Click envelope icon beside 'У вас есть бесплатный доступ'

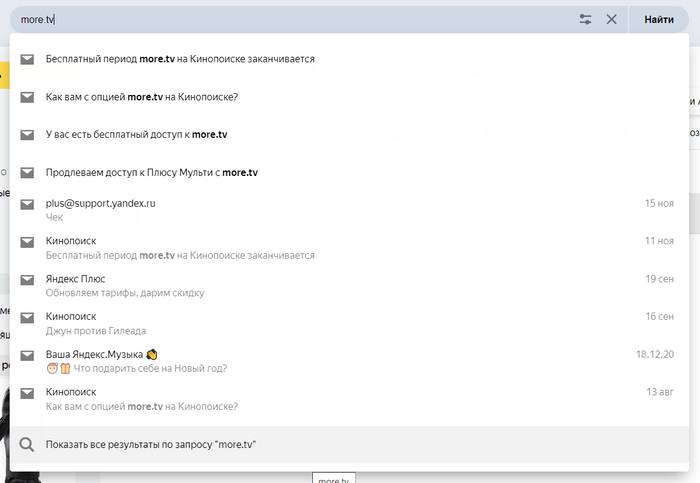tap(27, 134)
